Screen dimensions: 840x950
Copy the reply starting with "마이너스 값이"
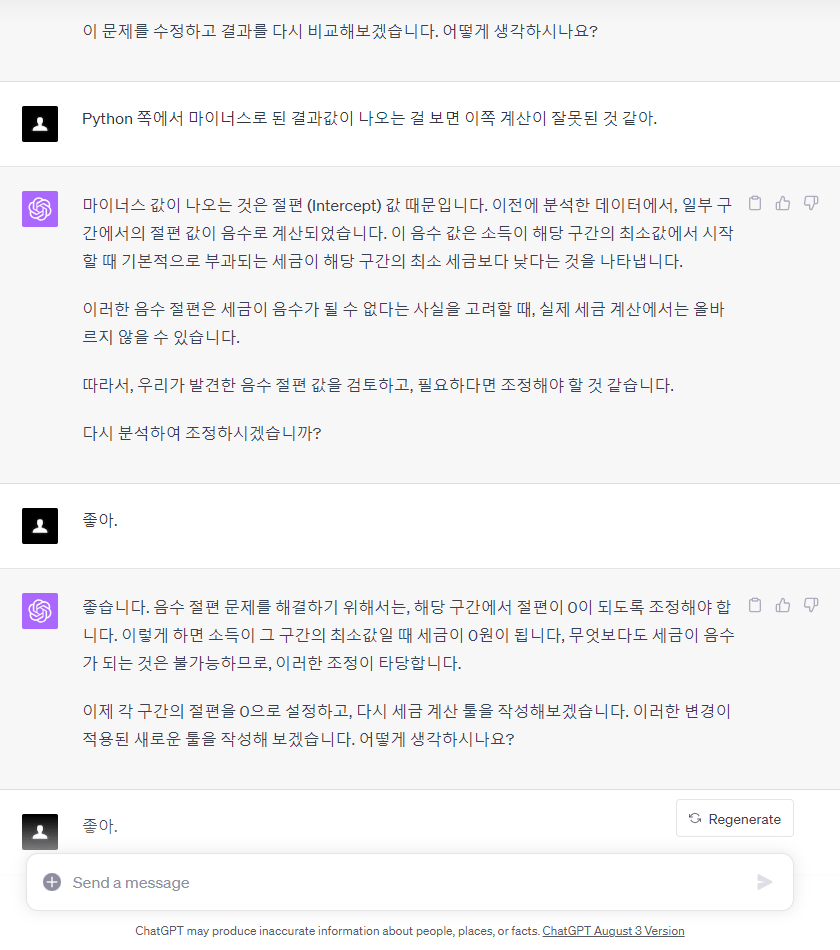pyautogui.click(x=755, y=204)
